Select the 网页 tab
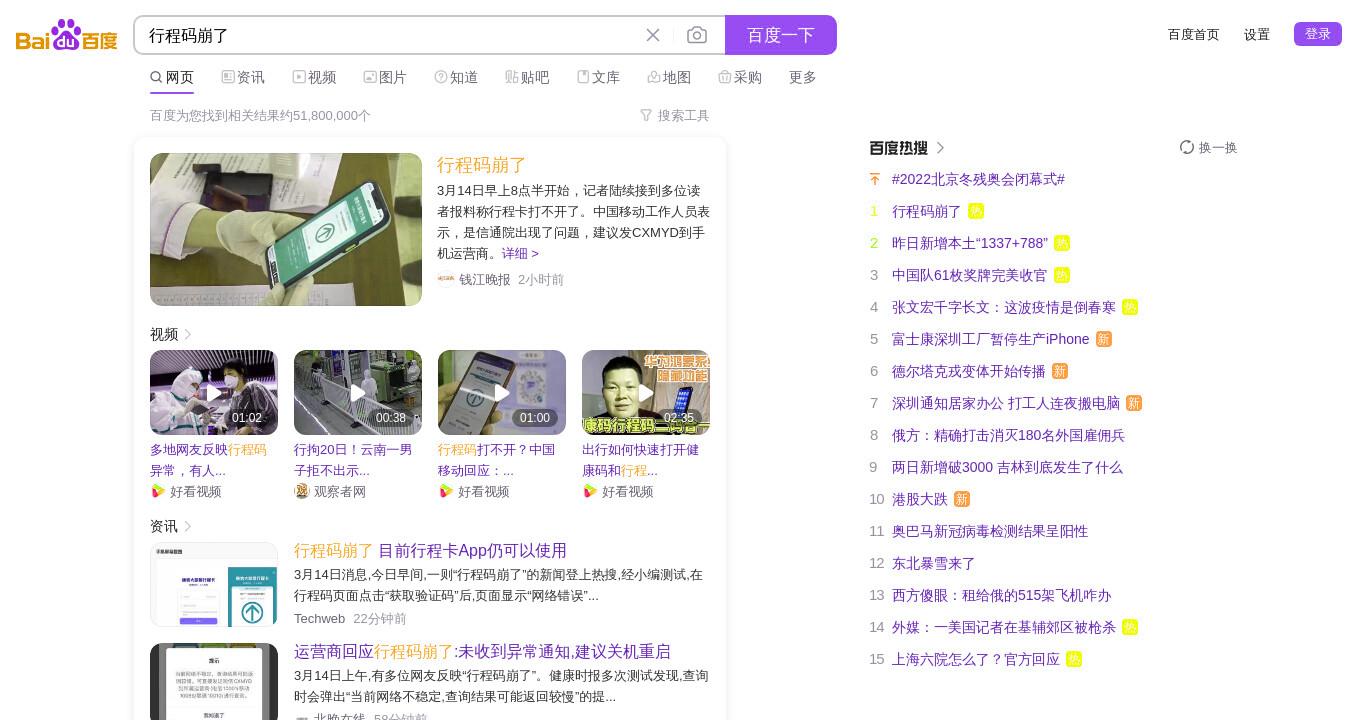 172,77
